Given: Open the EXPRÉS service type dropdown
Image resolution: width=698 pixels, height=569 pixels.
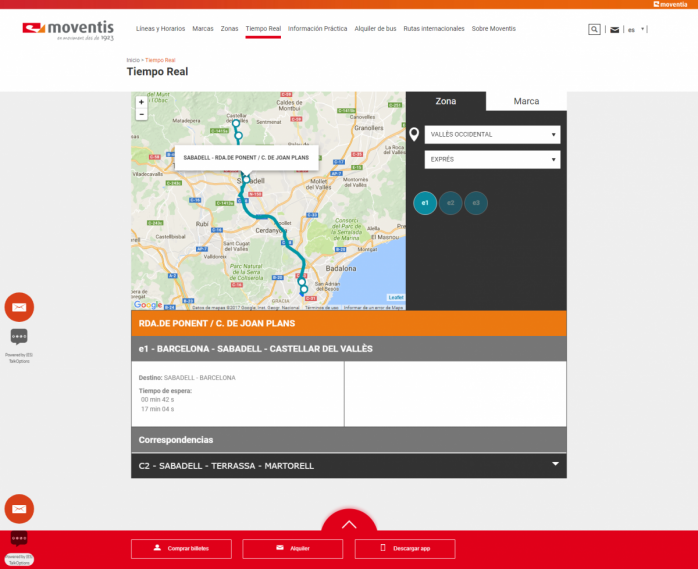Looking at the screenshot, I should [492, 159].
